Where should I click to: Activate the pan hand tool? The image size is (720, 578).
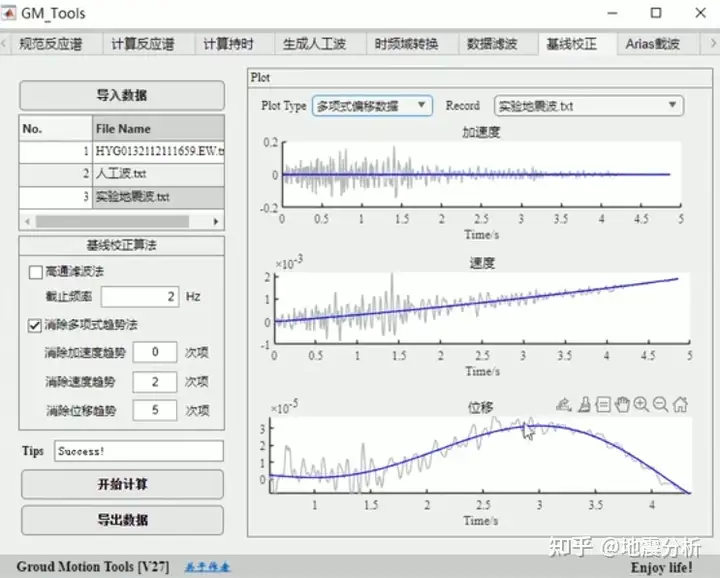pos(622,404)
